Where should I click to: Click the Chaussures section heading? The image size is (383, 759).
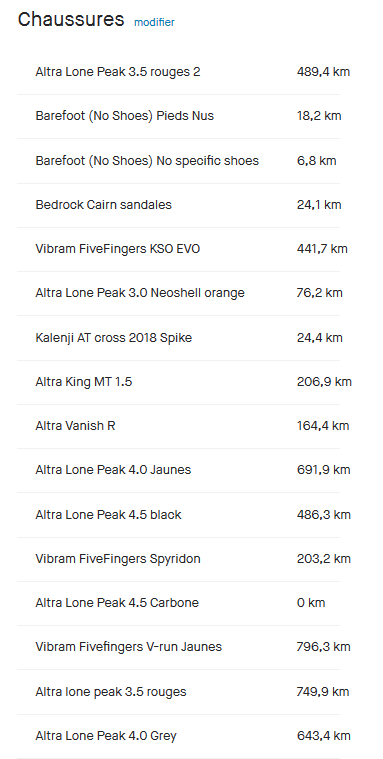coord(71,19)
